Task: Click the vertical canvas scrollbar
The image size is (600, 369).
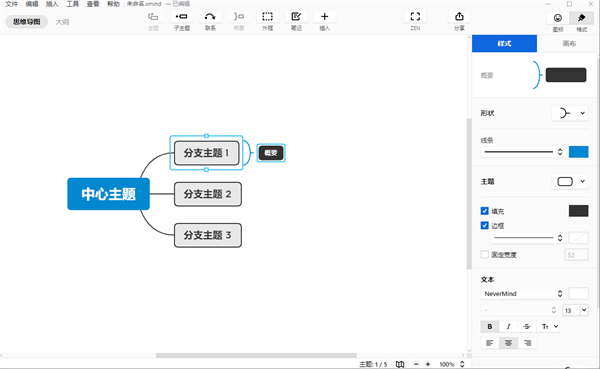Action: pos(469,194)
